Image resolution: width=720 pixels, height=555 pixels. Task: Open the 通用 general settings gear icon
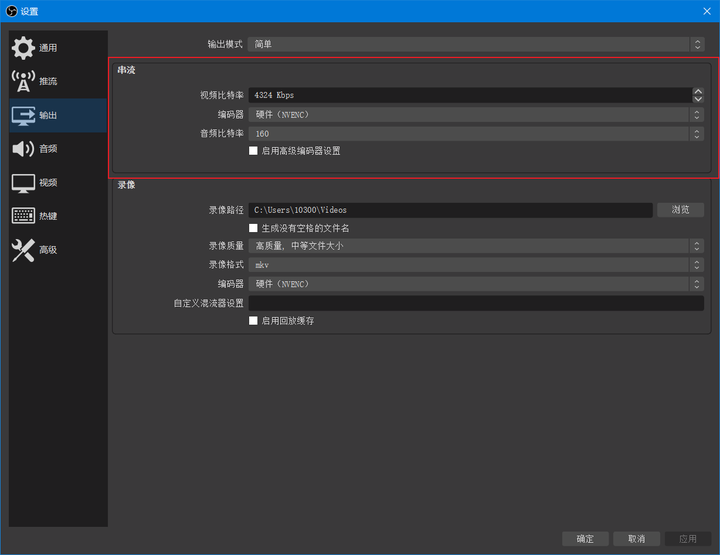[23, 48]
